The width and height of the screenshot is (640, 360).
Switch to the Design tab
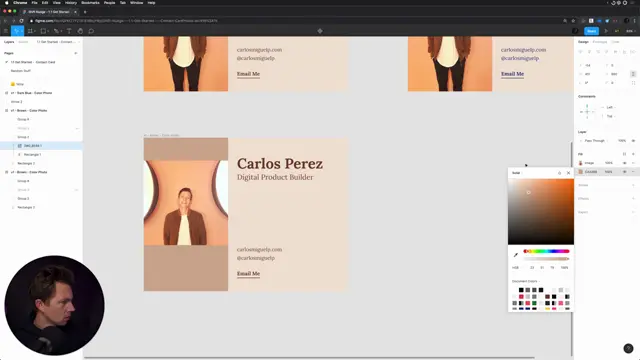[x=583, y=42]
